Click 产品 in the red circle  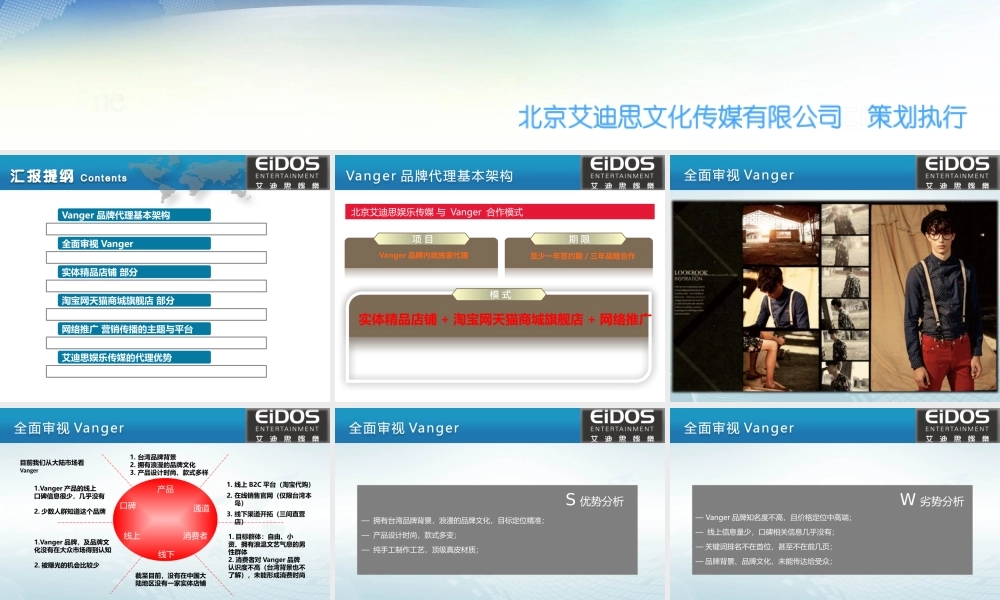point(165,489)
